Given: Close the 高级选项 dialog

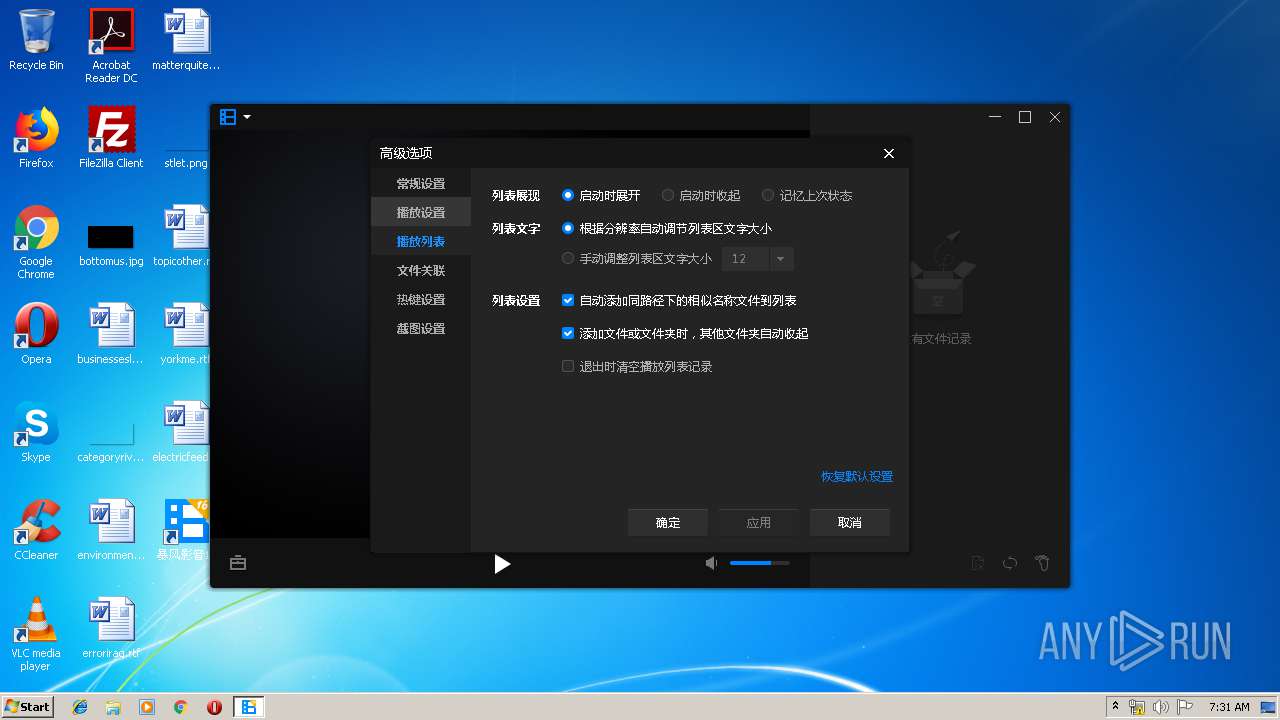Looking at the screenshot, I should 889,153.
